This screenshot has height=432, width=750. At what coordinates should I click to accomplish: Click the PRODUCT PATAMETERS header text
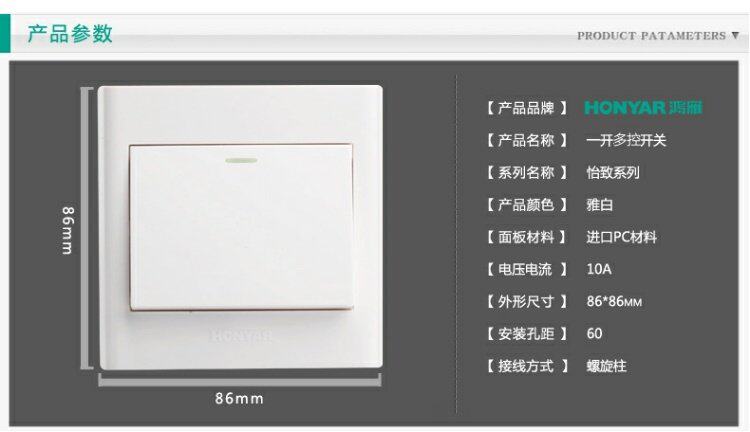click(651, 36)
